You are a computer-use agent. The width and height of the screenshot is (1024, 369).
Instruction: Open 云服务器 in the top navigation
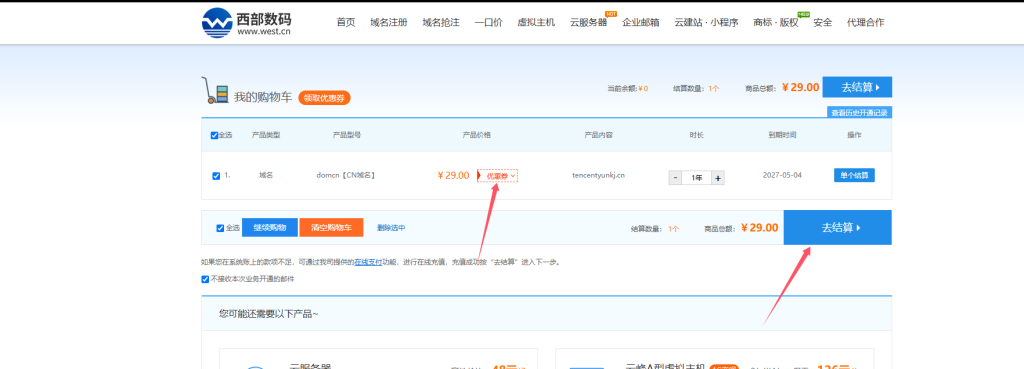(588, 22)
